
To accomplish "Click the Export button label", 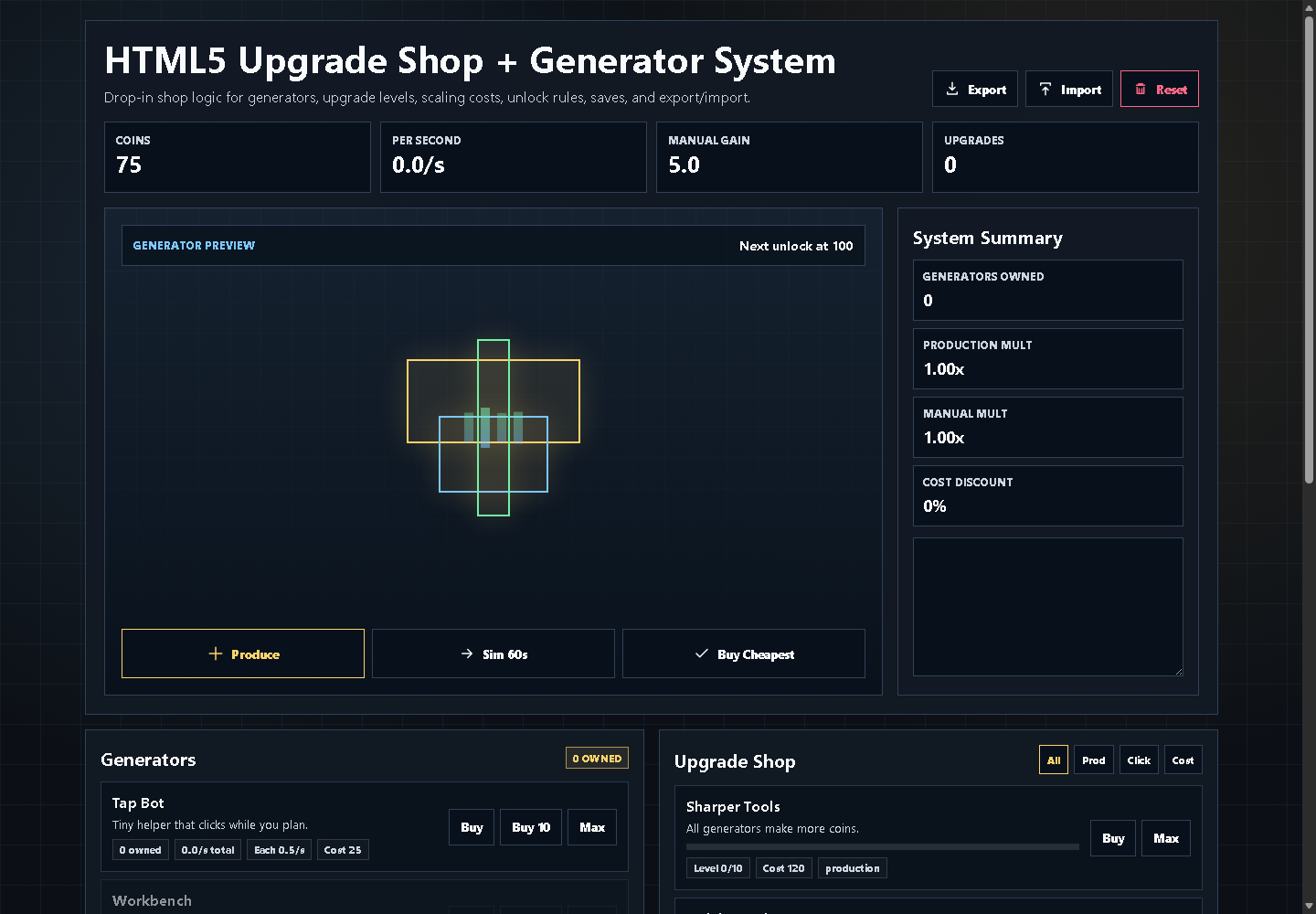I will [987, 90].
